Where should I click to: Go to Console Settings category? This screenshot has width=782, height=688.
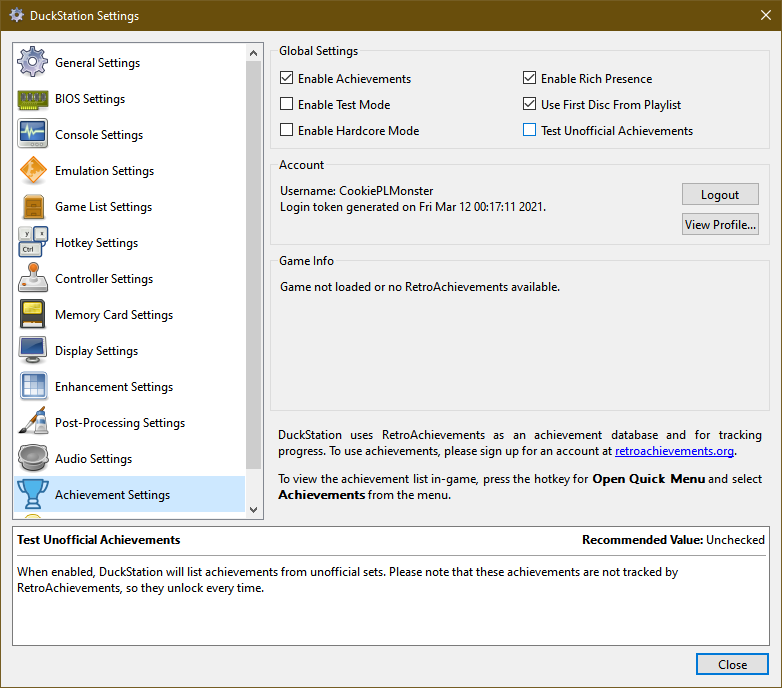(99, 135)
